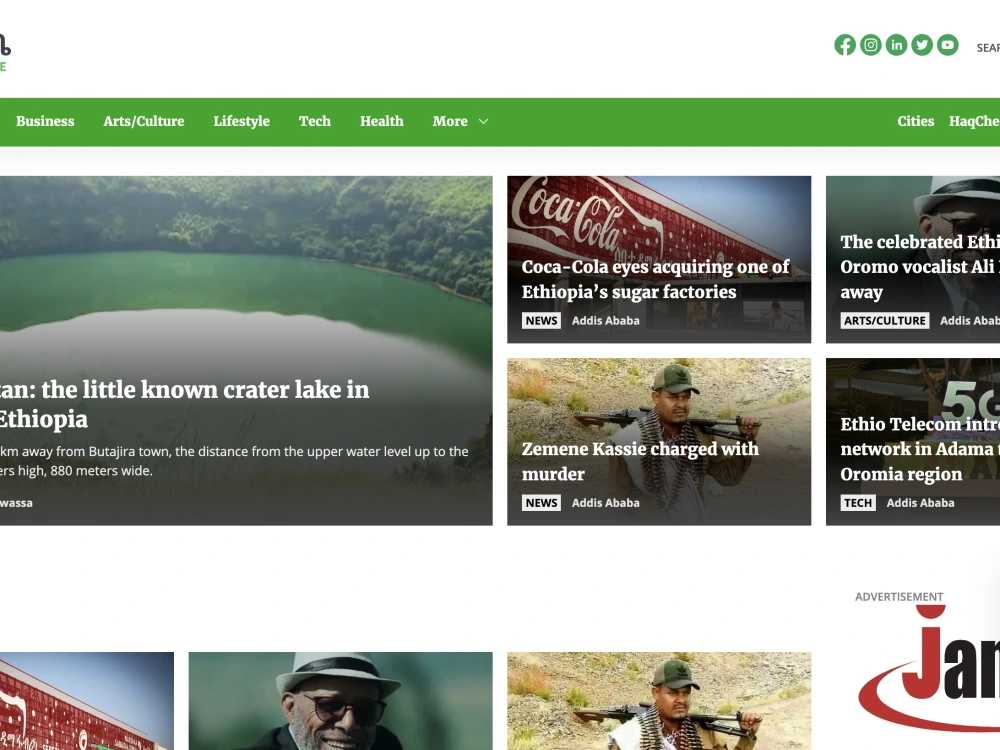Open the YouTube channel icon

(947, 44)
